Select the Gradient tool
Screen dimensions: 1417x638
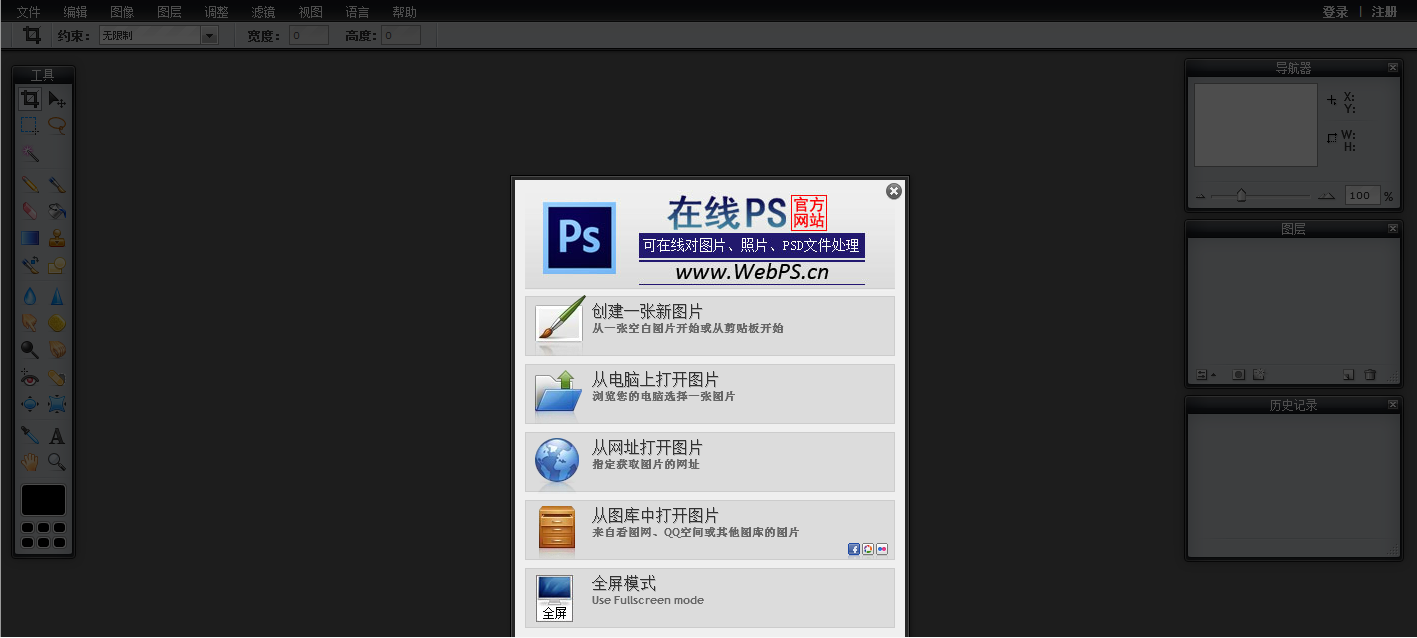pos(30,238)
